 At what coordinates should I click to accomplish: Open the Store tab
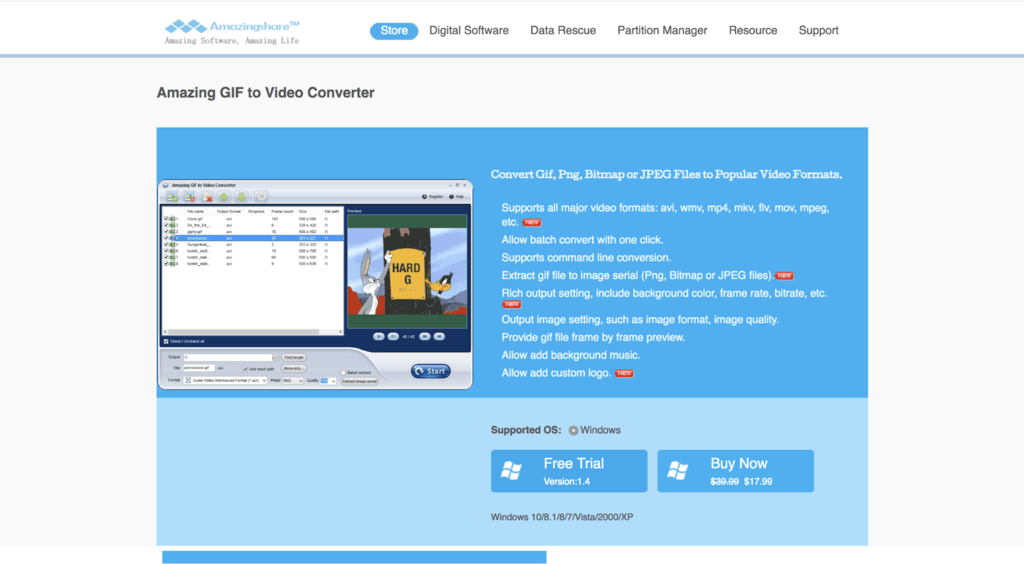point(394,31)
